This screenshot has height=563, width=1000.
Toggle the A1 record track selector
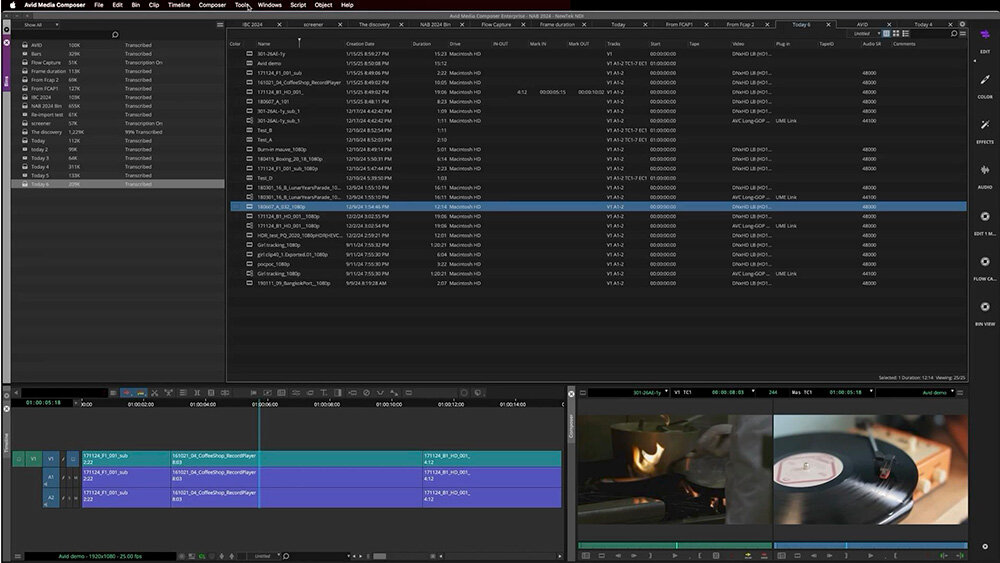coord(51,478)
